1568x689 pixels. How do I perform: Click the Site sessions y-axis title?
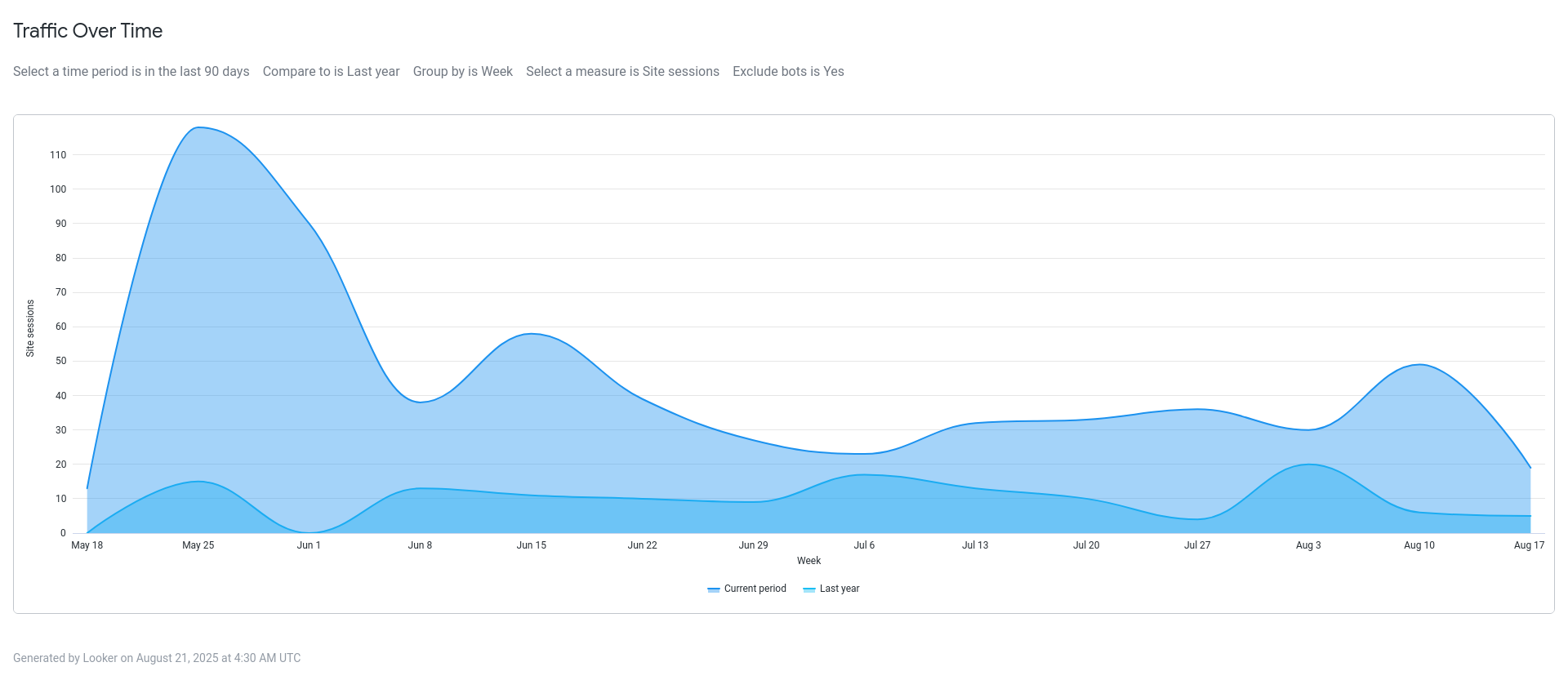30,328
